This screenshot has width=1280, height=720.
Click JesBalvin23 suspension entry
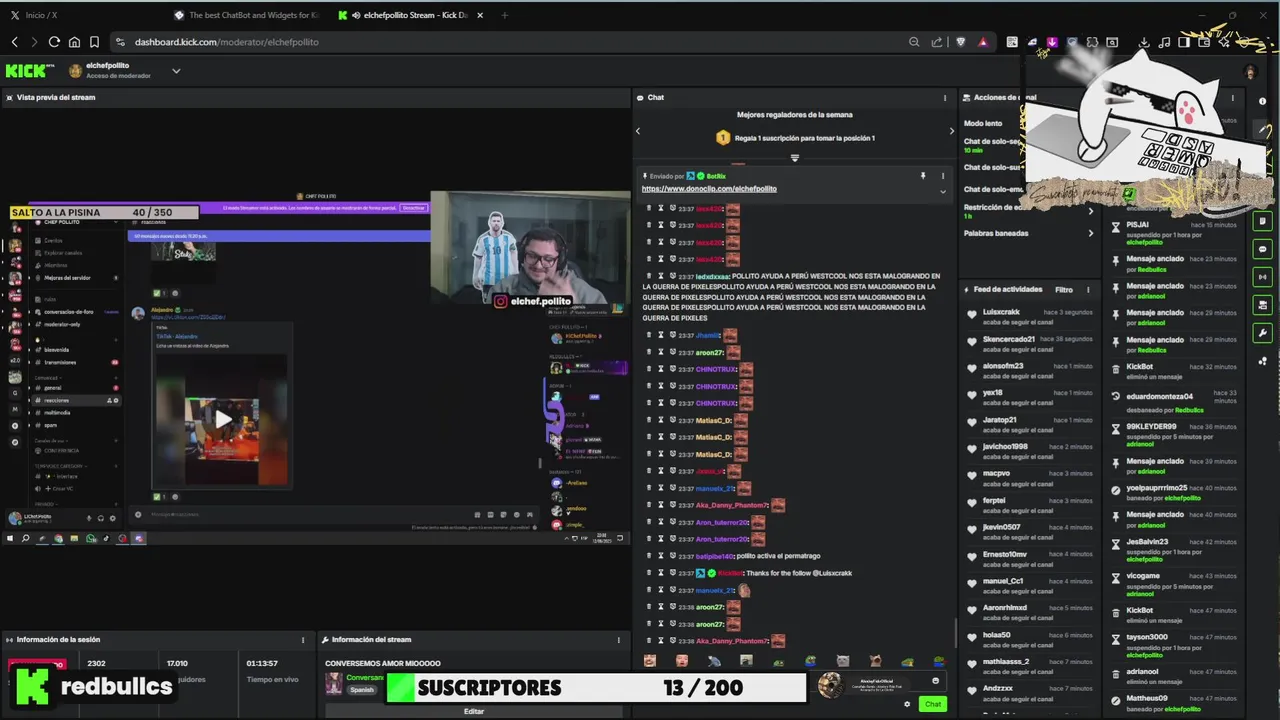click(1175, 550)
